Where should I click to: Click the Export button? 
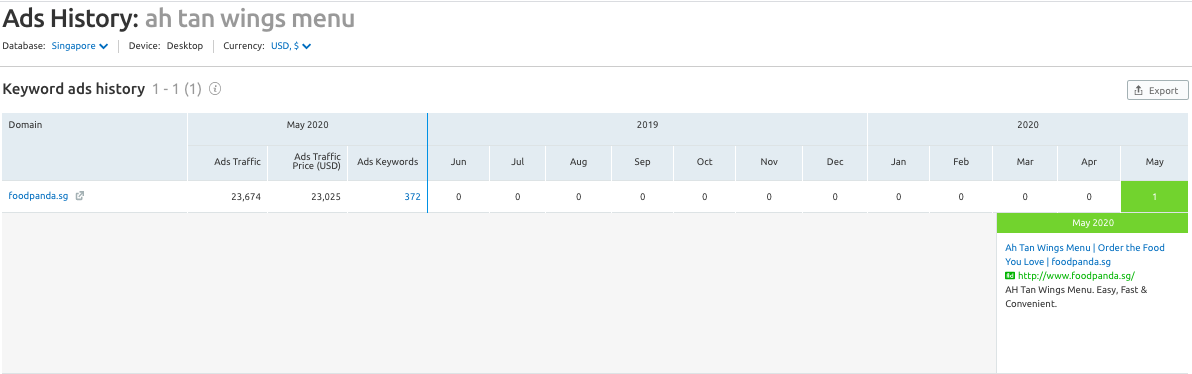pyautogui.click(x=1157, y=90)
